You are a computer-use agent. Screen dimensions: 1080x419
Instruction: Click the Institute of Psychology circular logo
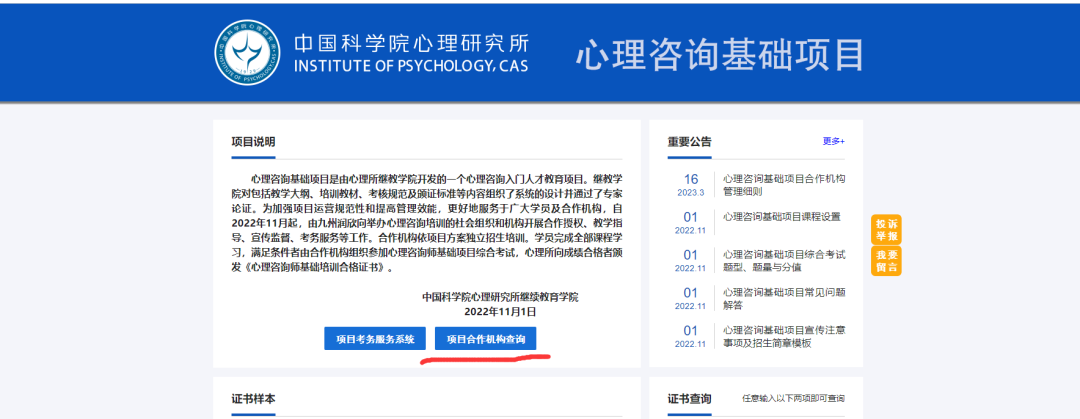click(x=247, y=52)
